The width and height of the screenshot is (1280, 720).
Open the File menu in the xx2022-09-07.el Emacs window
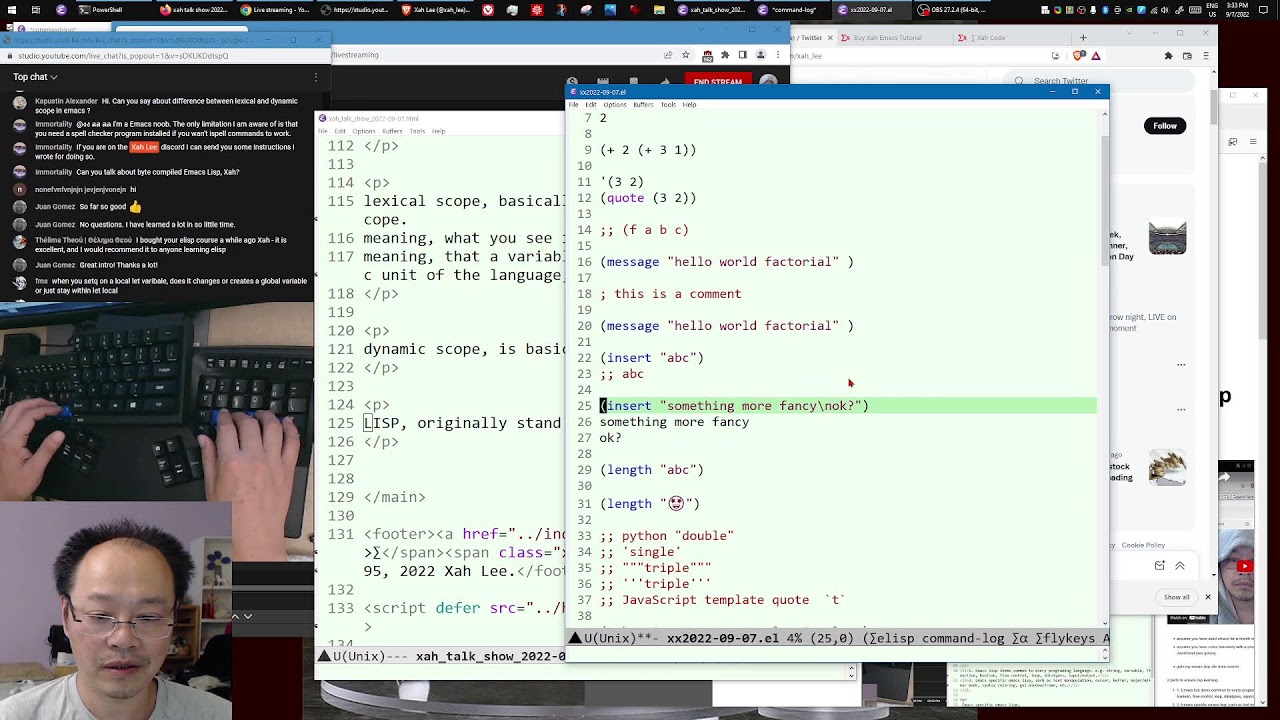[573, 104]
